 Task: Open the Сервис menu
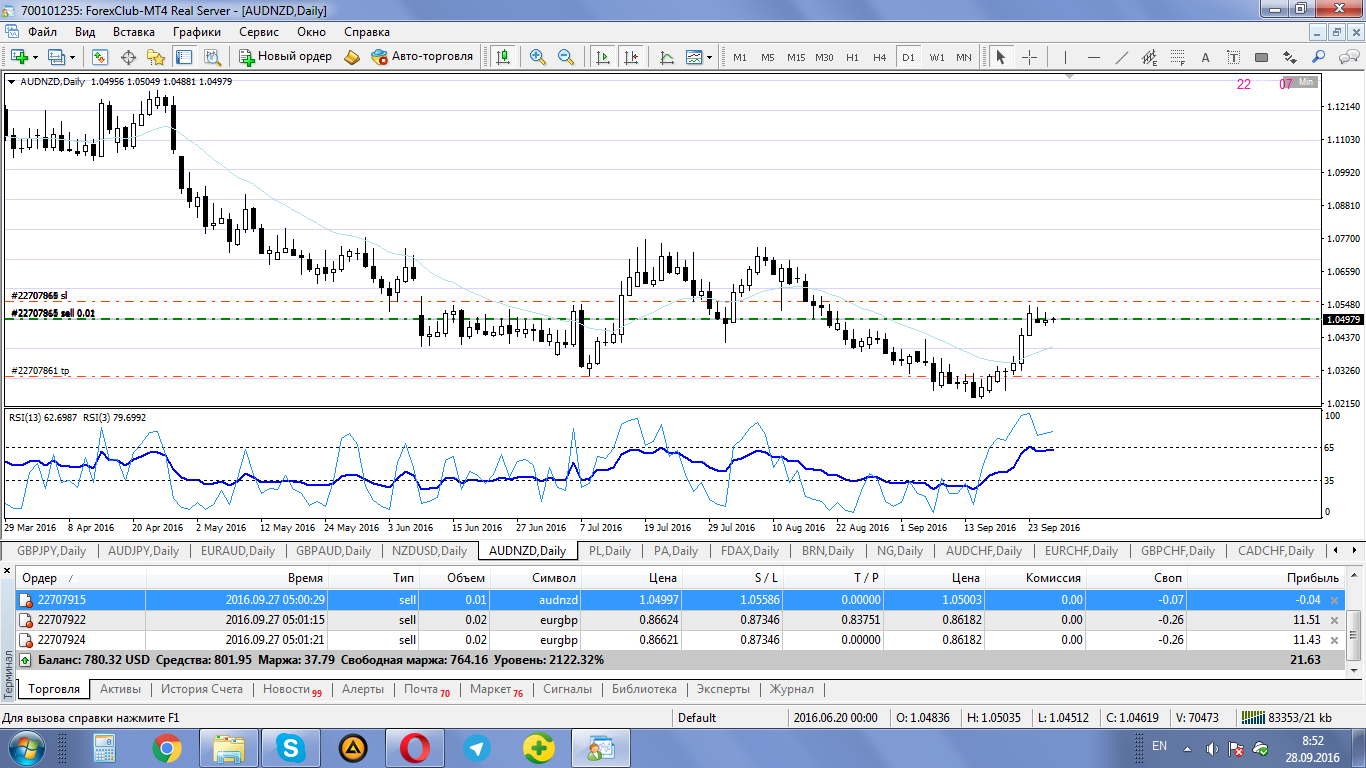pos(259,32)
